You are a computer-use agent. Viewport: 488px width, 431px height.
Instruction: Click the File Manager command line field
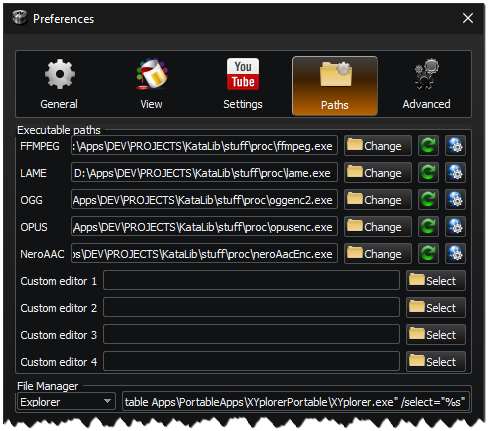(x=296, y=402)
